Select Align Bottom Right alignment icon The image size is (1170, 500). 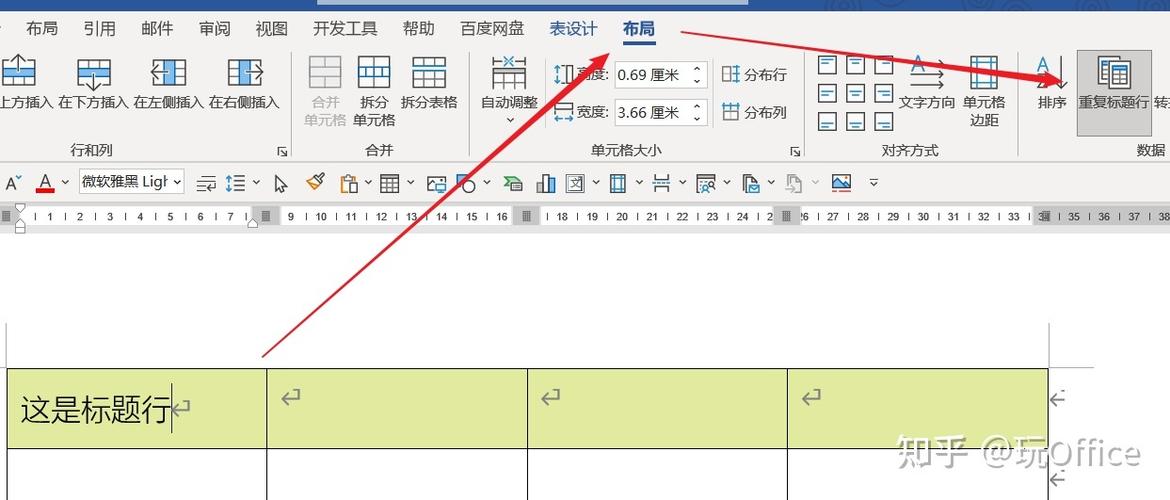(883, 121)
